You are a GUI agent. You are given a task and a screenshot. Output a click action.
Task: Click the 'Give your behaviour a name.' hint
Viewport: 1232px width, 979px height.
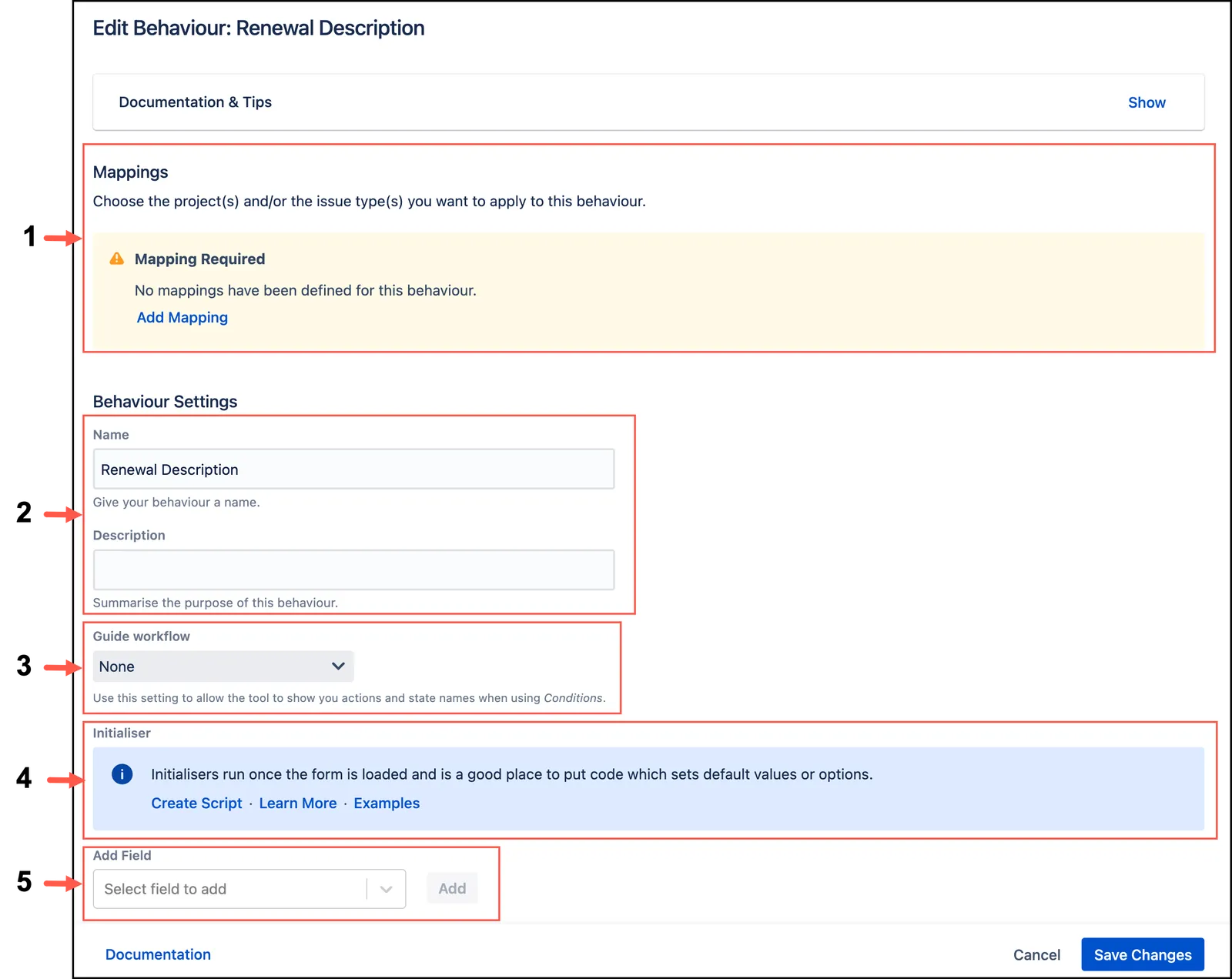pyautogui.click(x=176, y=503)
